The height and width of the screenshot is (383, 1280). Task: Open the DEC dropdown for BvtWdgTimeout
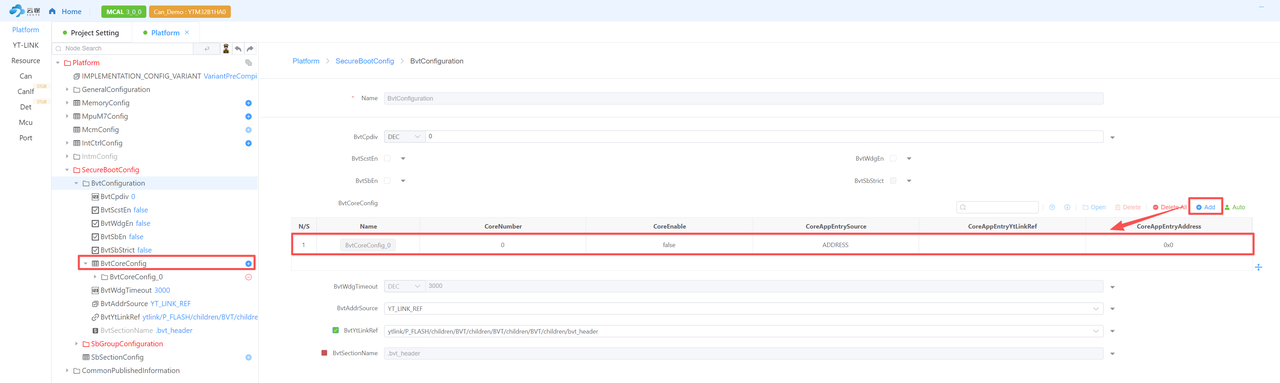(404, 286)
